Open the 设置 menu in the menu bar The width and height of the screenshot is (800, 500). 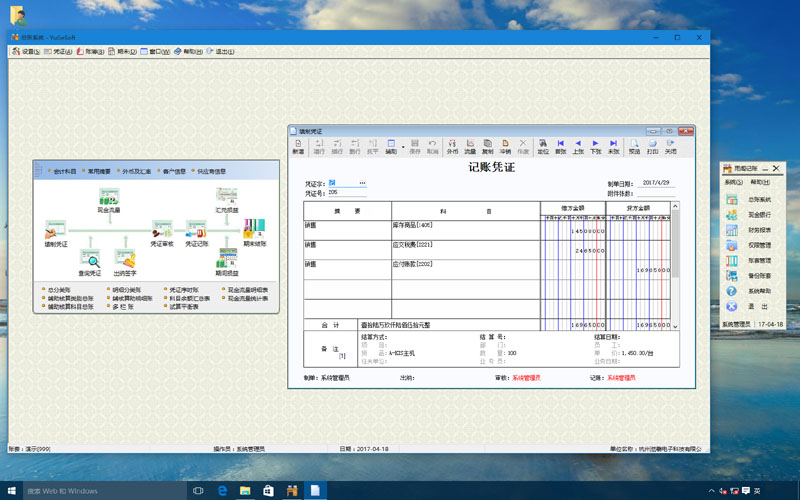[x=26, y=51]
